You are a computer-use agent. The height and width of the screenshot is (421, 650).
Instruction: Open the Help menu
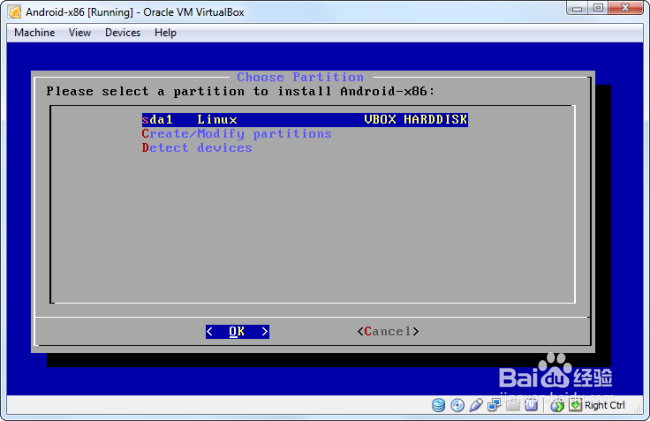pos(165,32)
